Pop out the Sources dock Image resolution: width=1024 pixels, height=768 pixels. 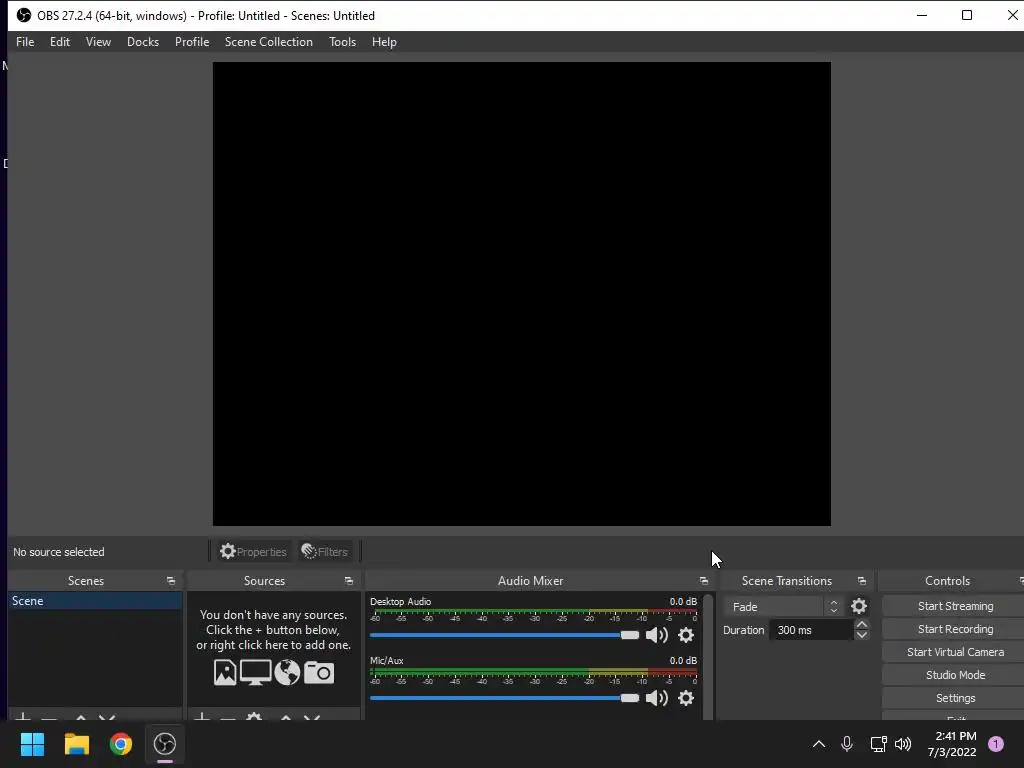point(349,581)
